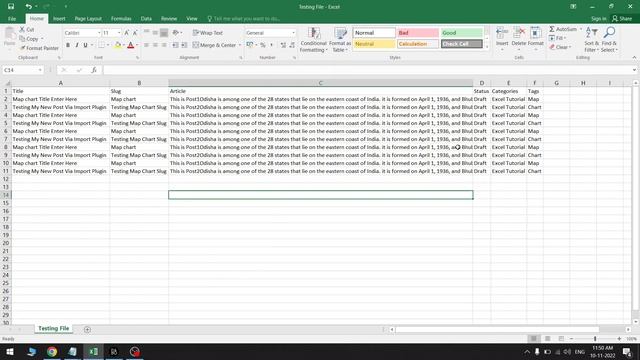This screenshot has height=360, width=640.
Task: Toggle Wrap Text for the cell
Action: click(208, 33)
